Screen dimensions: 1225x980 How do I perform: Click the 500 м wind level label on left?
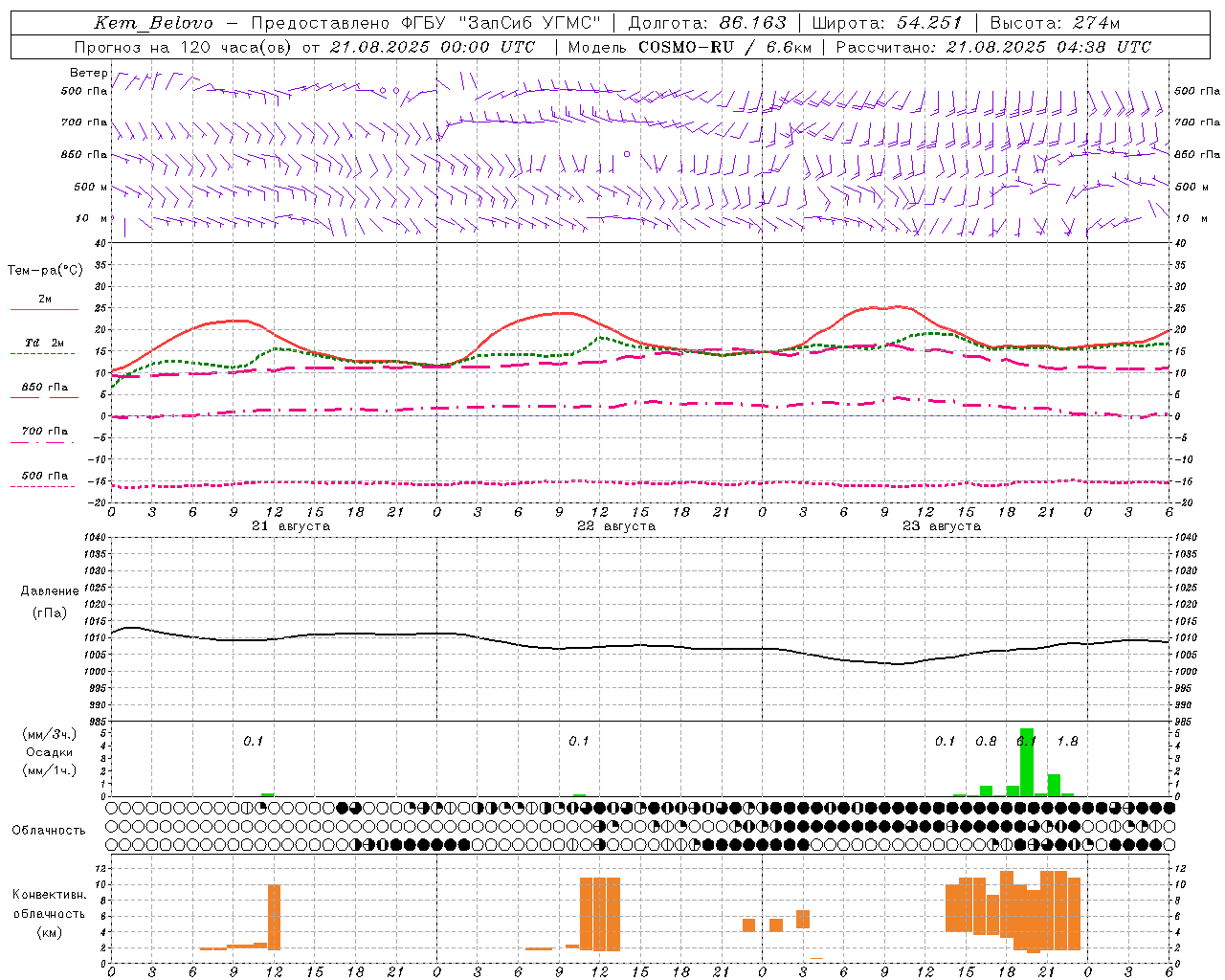click(x=91, y=187)
